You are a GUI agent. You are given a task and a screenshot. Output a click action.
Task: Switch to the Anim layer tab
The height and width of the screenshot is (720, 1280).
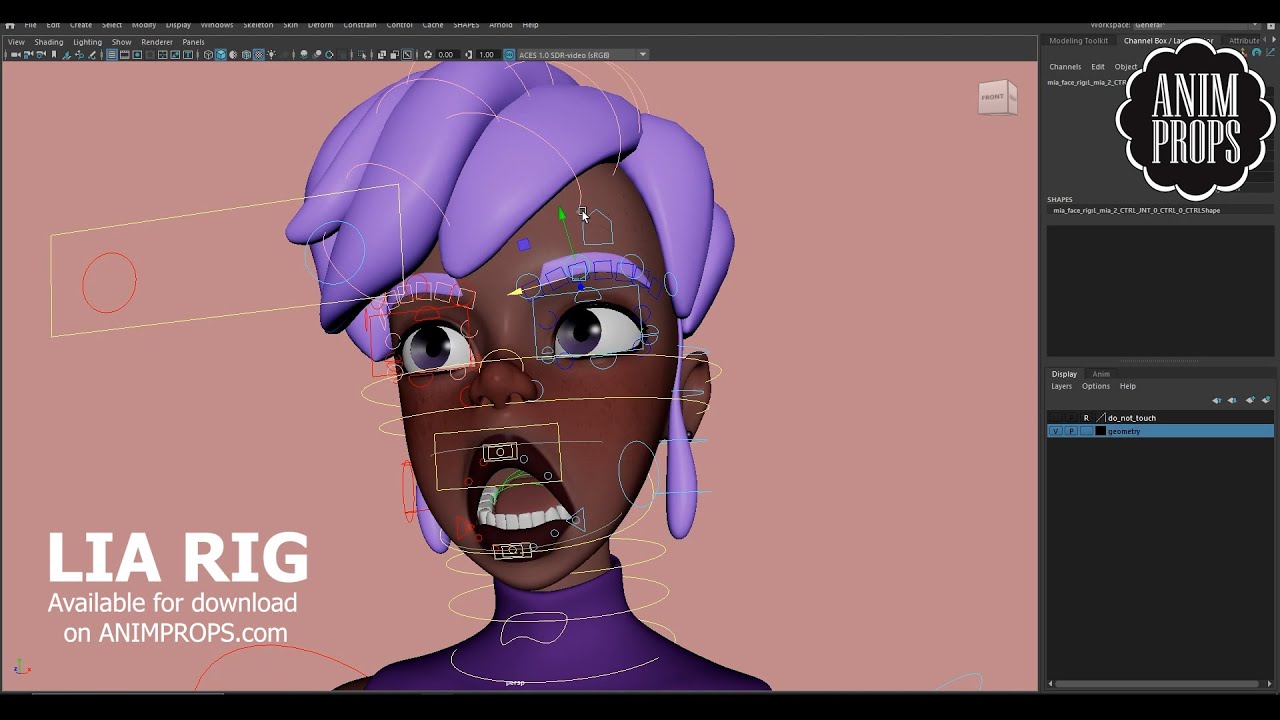1101,374
